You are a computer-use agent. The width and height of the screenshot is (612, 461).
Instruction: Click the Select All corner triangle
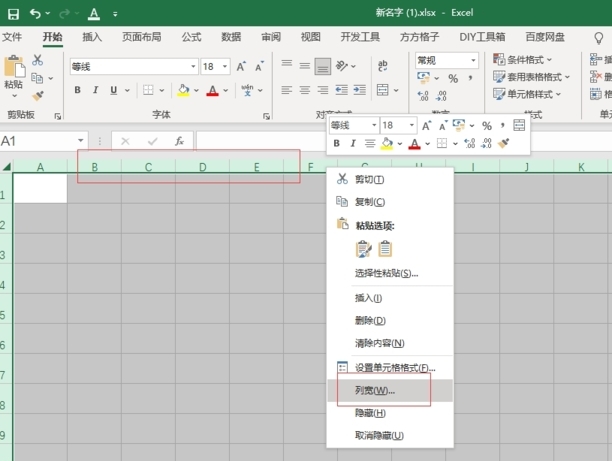(x=7, y=167)
